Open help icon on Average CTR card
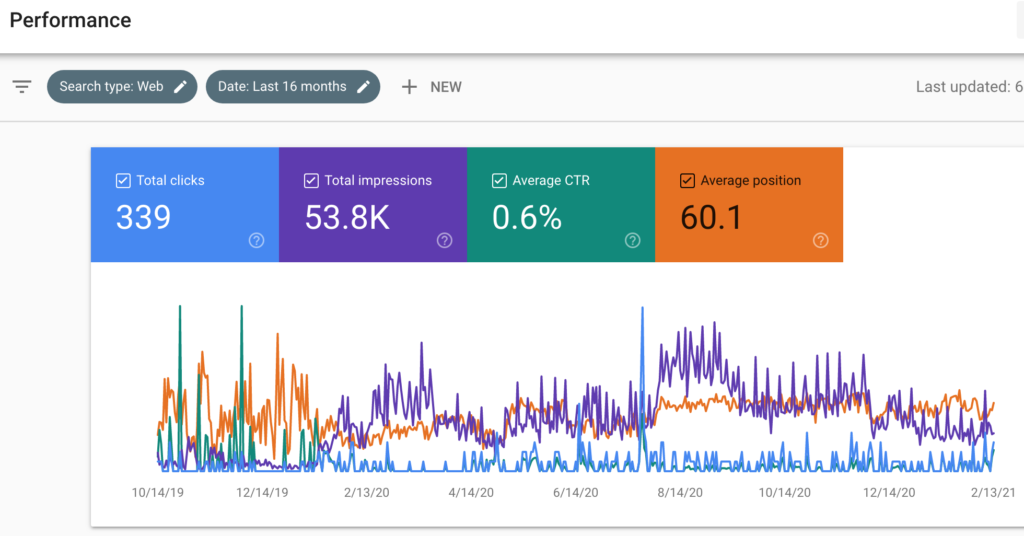 tap(633, 240)
